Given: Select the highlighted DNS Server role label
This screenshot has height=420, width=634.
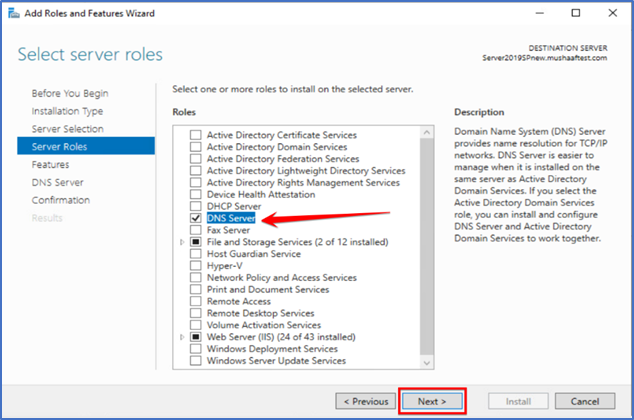Looking at the screenshot, I should coord(231,218).
